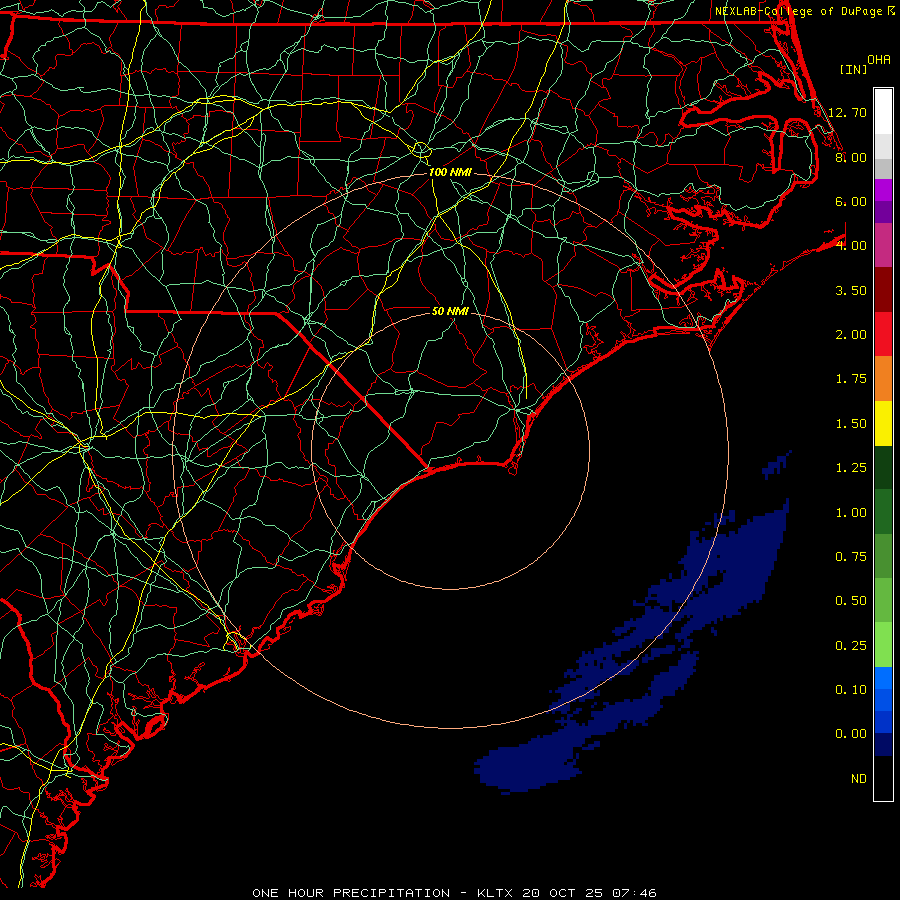Select the white legend color swatch

point(883,111)
